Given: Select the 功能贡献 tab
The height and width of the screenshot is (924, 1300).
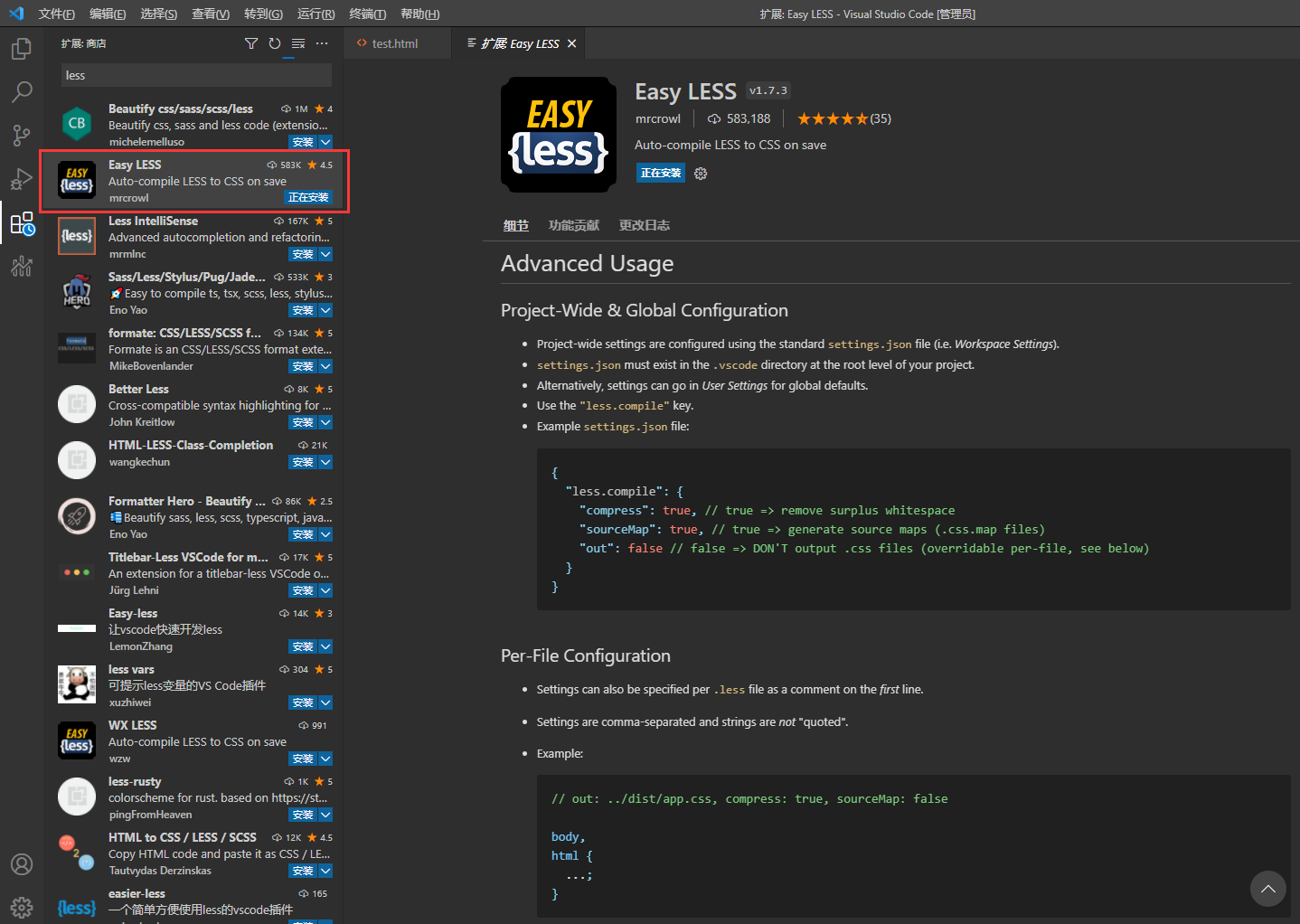Looking at the screenshot, I should point(574,225).
